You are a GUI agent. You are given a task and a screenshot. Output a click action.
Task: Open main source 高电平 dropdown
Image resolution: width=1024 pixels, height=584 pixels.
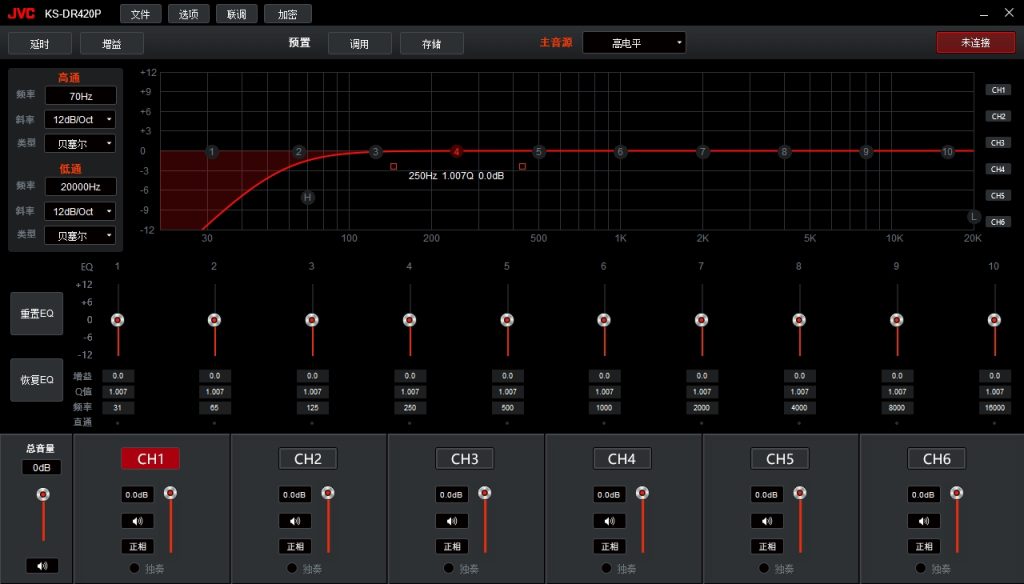634,43
